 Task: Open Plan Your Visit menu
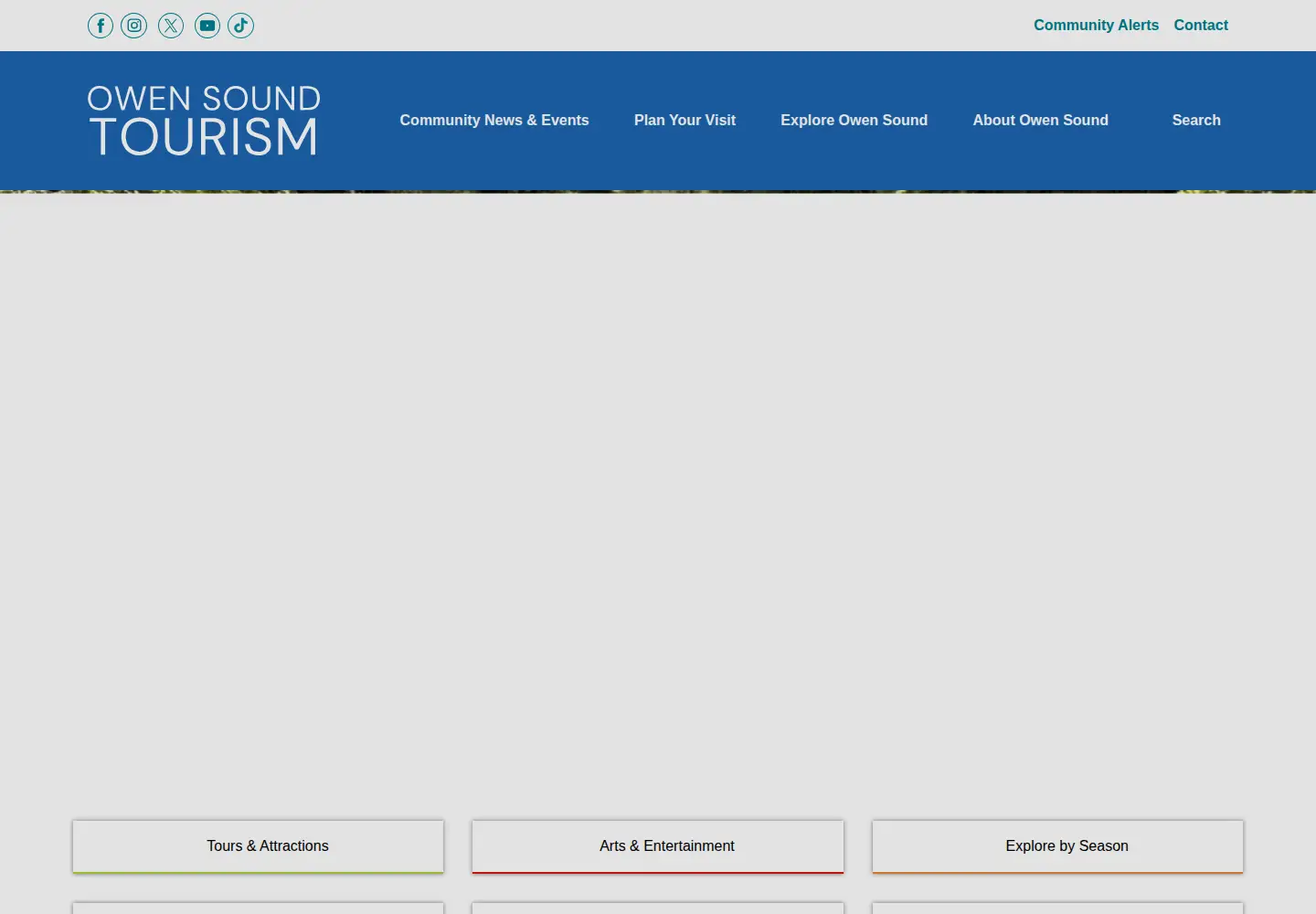(685, 120)
